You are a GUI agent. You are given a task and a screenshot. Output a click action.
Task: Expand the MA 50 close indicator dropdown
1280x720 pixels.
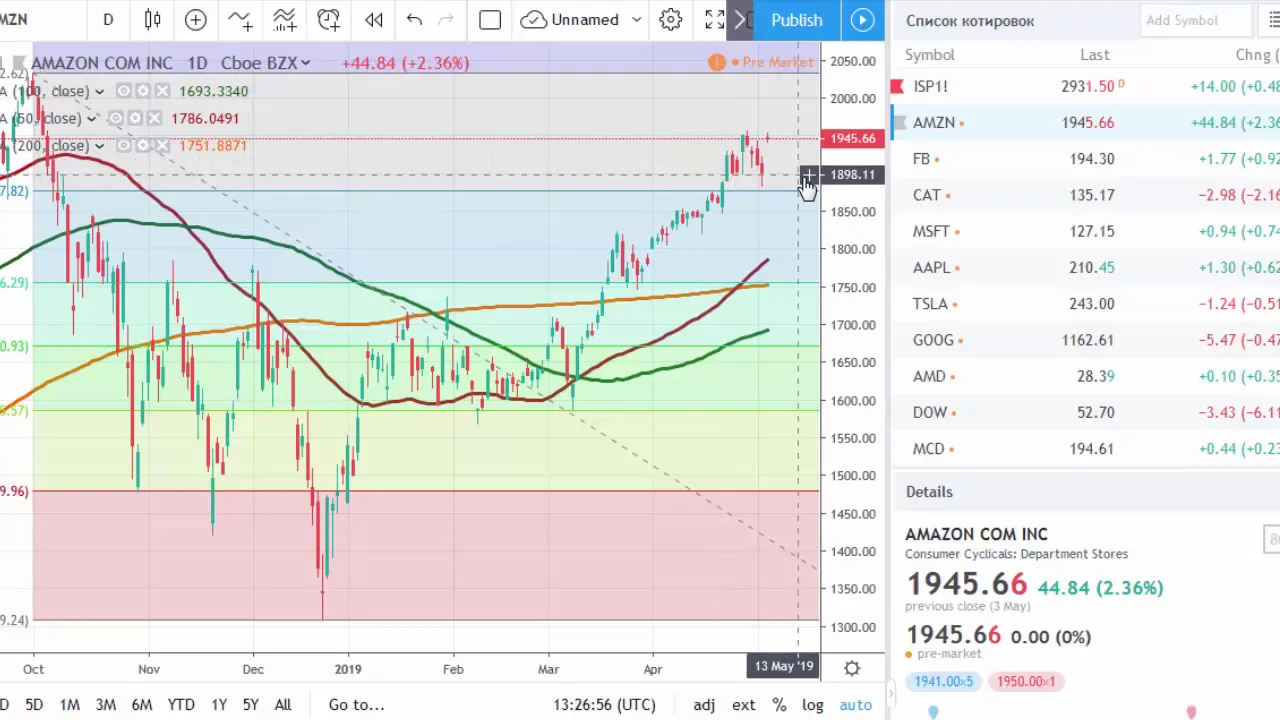91,119
